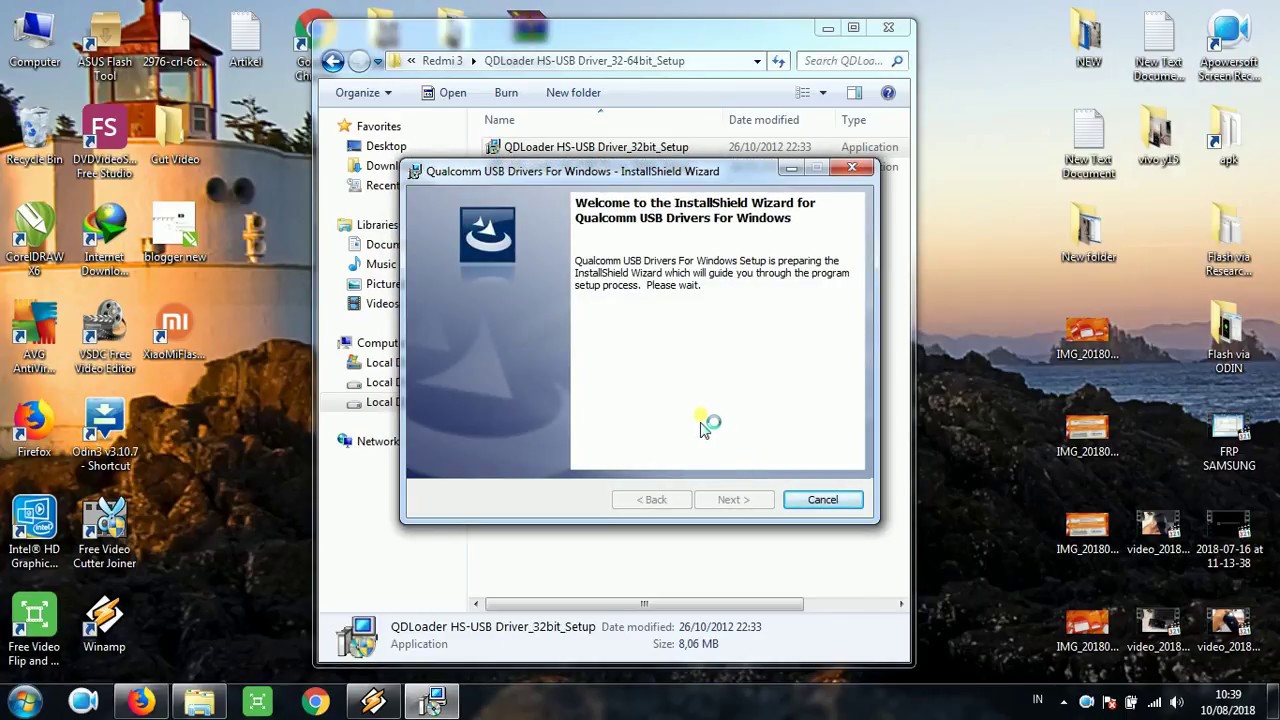Viewport: 1280px width, 720px height.
Task: Open the Start menu orb
Action: [x=26, y=702]
